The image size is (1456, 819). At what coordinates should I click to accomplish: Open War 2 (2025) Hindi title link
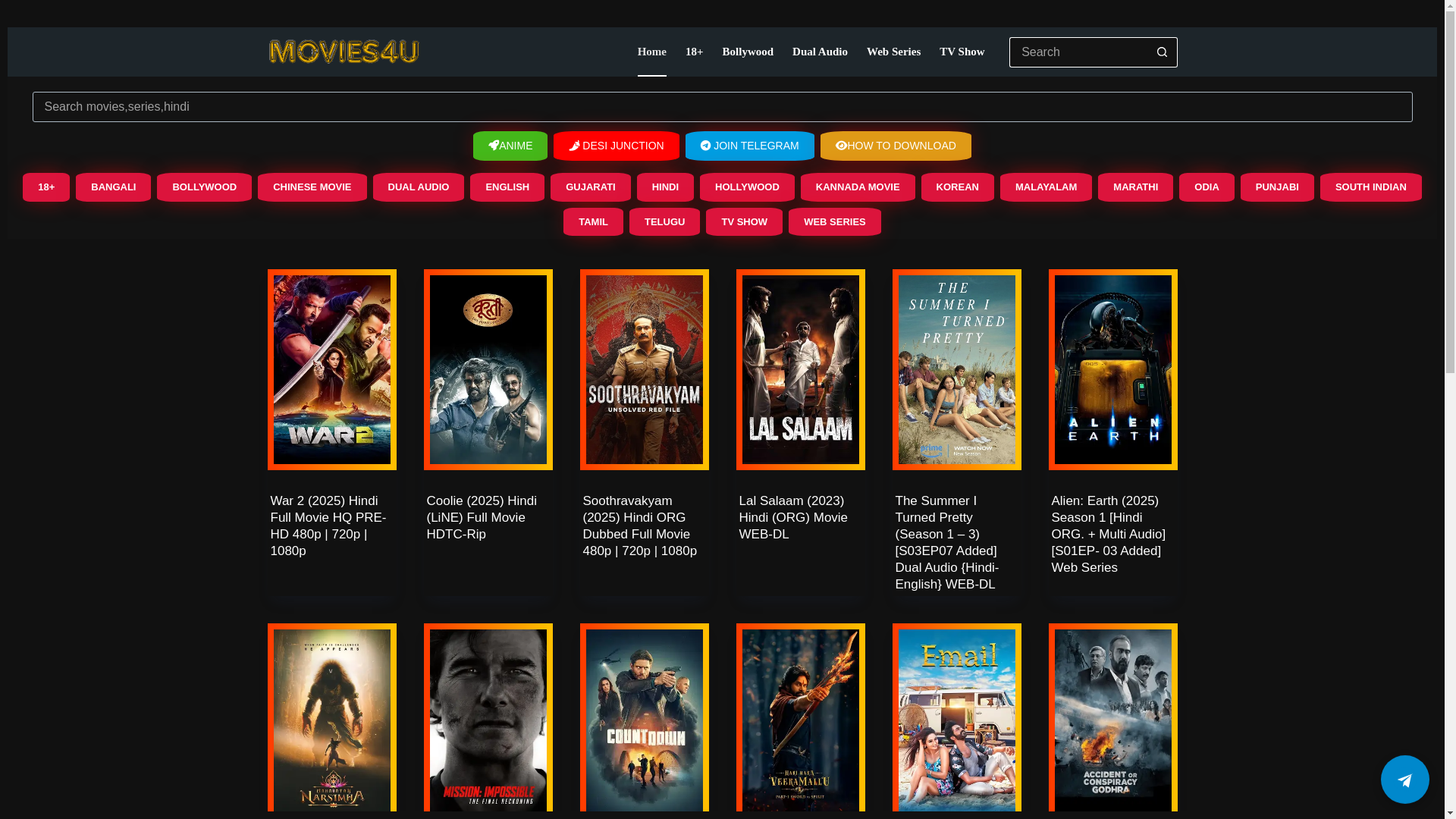[328, 526]
